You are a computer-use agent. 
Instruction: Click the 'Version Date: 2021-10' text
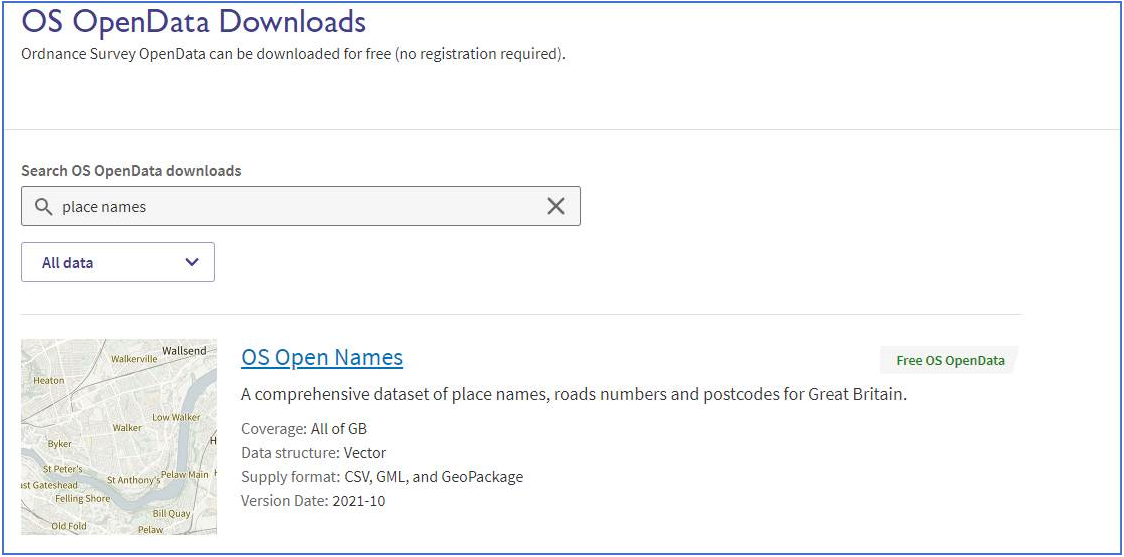[313, 500]
